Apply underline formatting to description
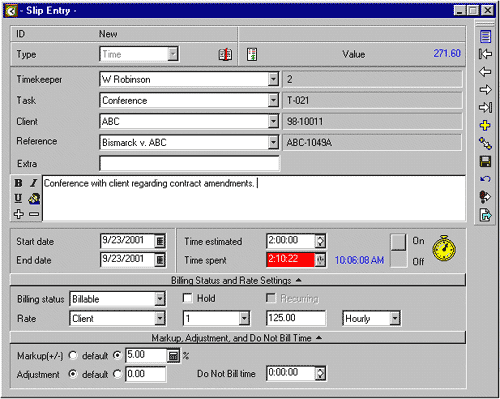This screenshot has height=399, width=500. (x=18, y=198)
